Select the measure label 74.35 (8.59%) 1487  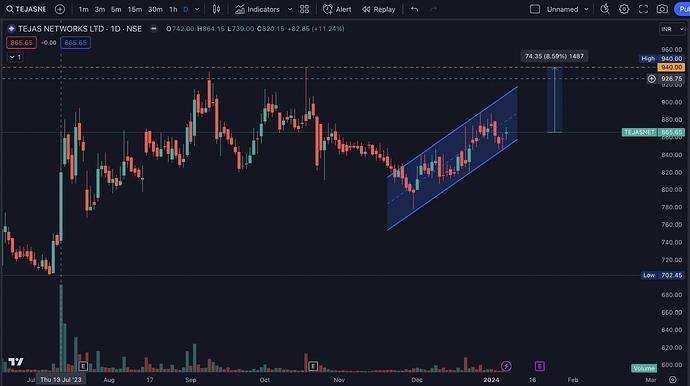point(554,56)
